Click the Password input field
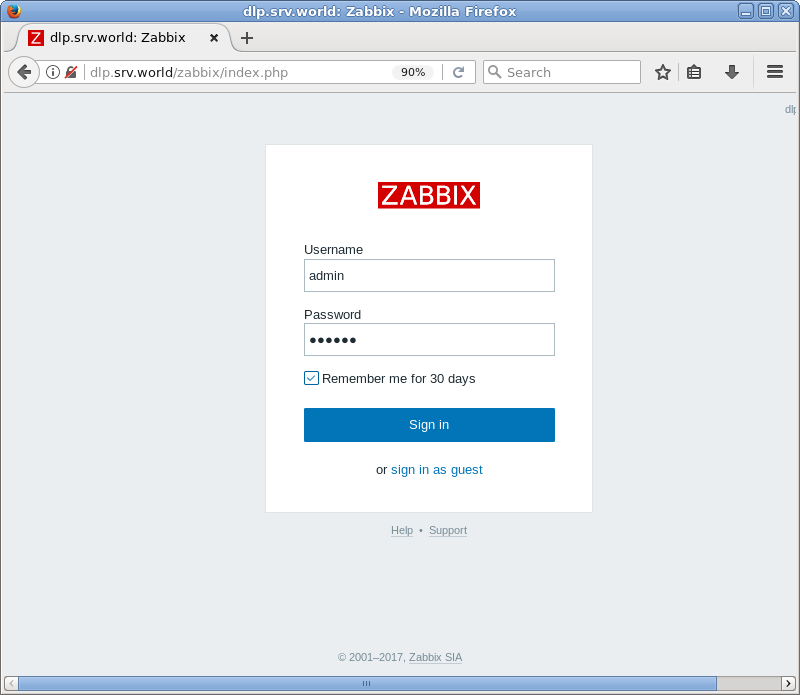 [429, 339]
